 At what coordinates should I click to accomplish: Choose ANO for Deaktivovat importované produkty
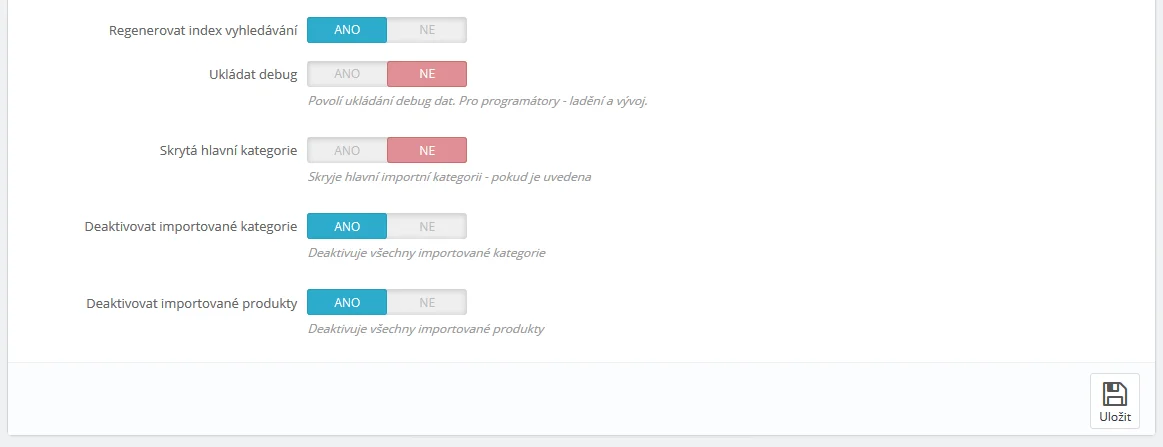[347, 302]
